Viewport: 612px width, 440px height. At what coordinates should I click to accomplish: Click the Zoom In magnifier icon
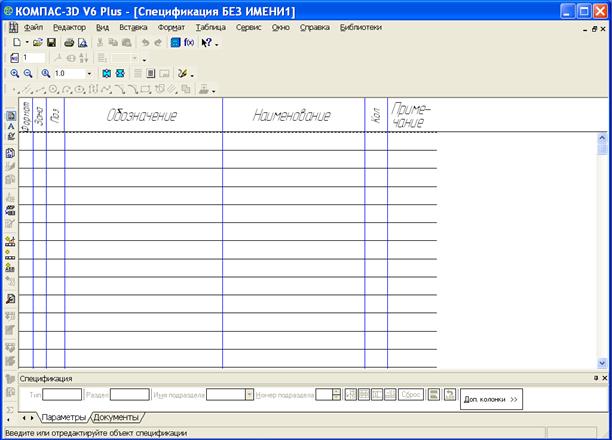coord(15,74)
